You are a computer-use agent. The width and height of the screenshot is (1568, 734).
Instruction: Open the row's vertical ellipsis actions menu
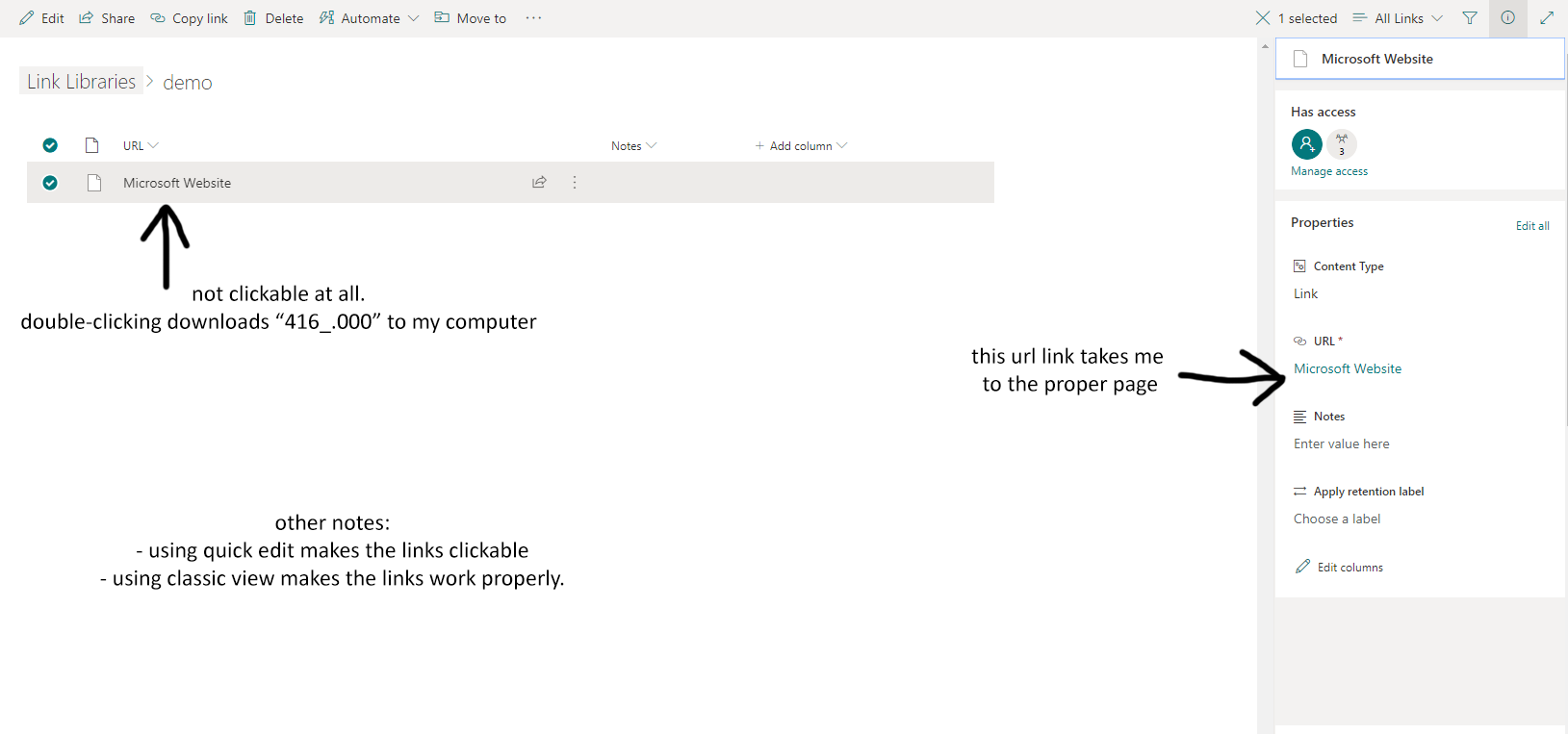(575, 182)
